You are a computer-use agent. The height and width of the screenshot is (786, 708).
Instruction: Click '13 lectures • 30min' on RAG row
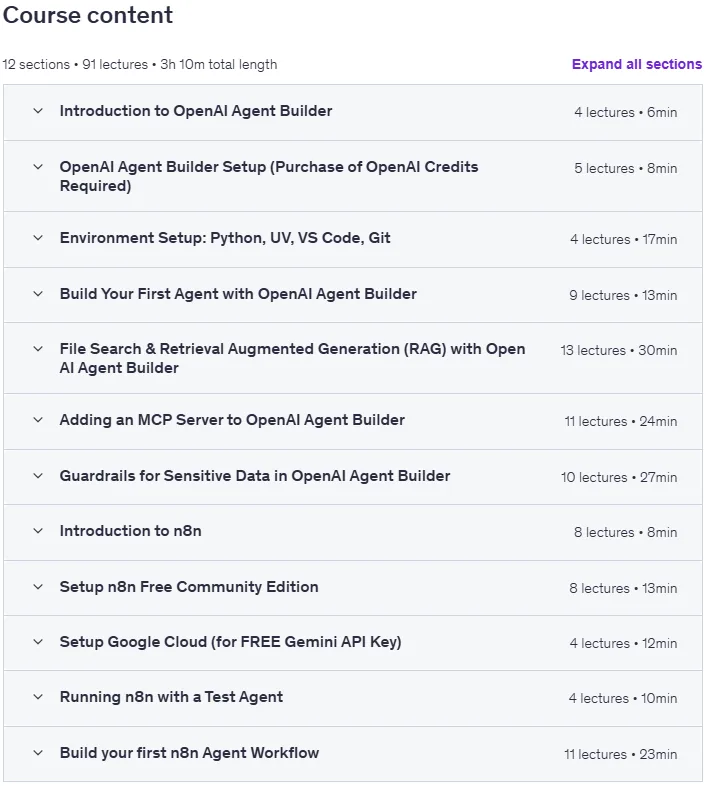[x=619, y=350]
